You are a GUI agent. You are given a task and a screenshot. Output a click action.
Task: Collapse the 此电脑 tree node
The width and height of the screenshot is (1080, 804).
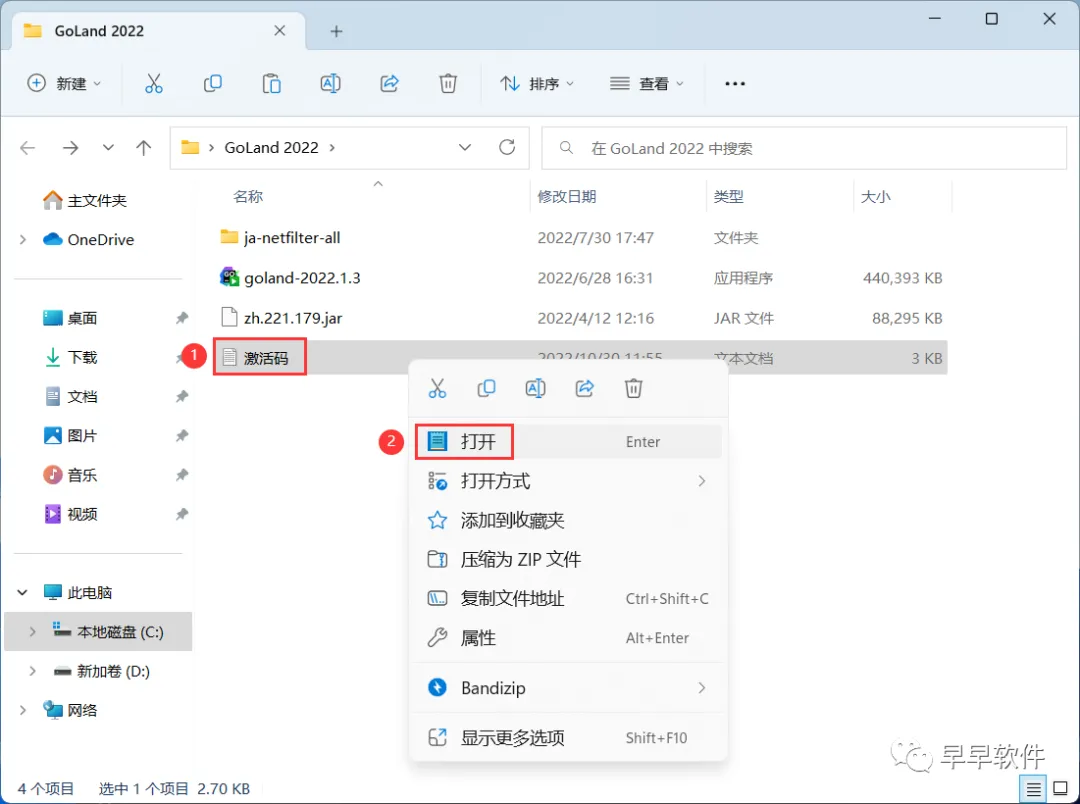point(23,592)
